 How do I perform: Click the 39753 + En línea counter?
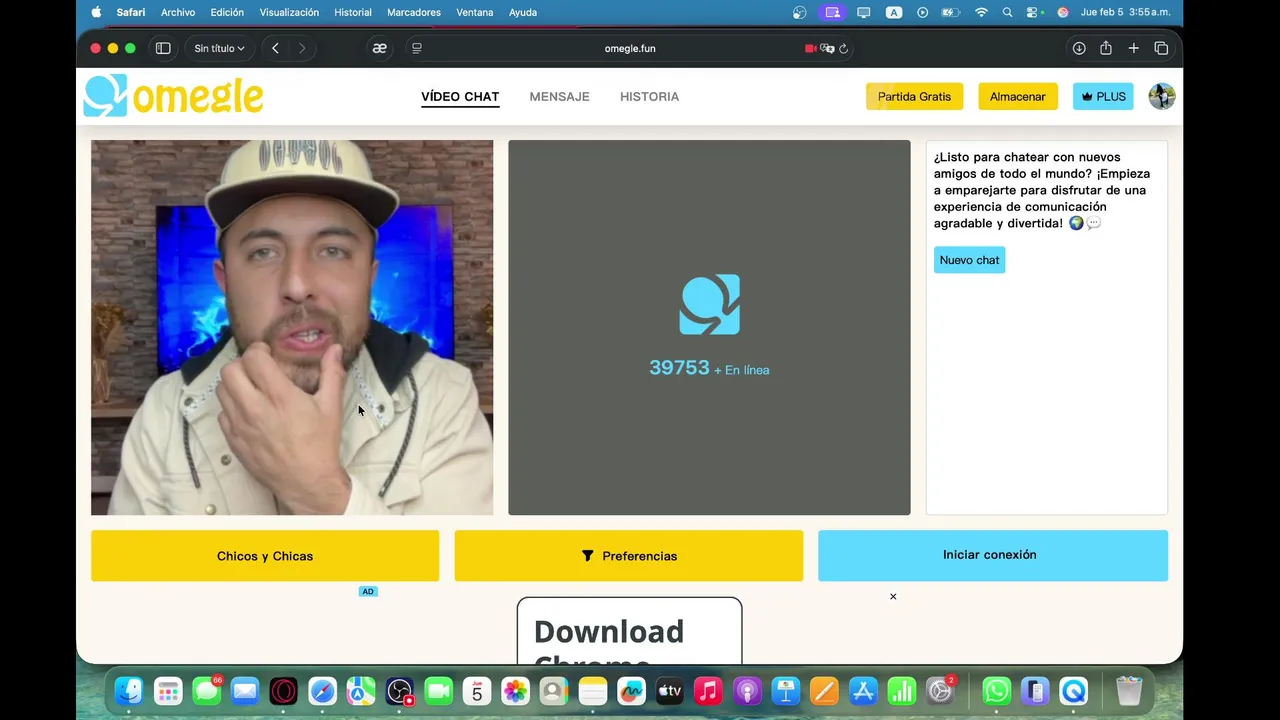709,368
